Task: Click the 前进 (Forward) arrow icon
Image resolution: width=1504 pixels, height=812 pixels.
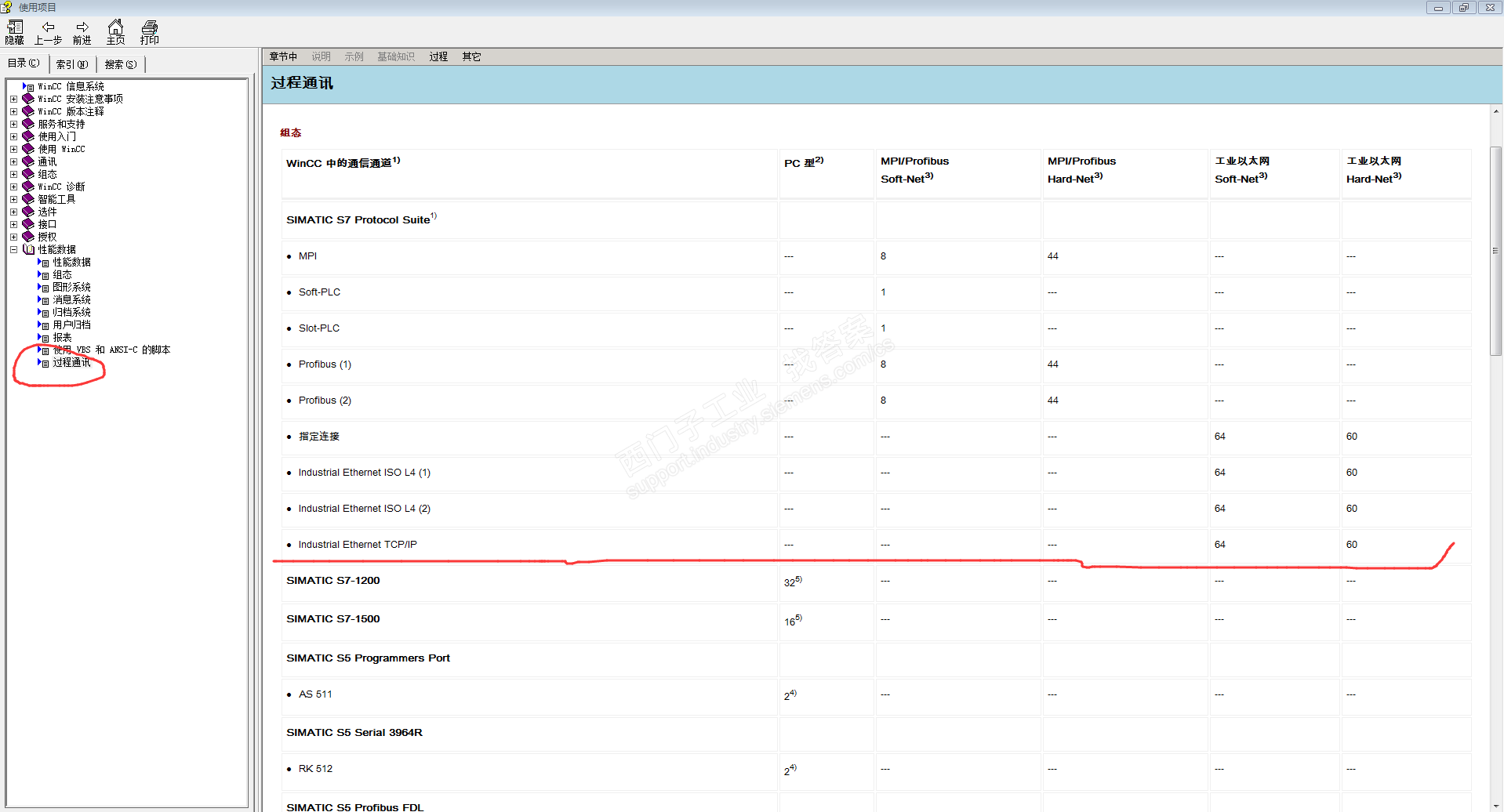Action: point(82,27)
